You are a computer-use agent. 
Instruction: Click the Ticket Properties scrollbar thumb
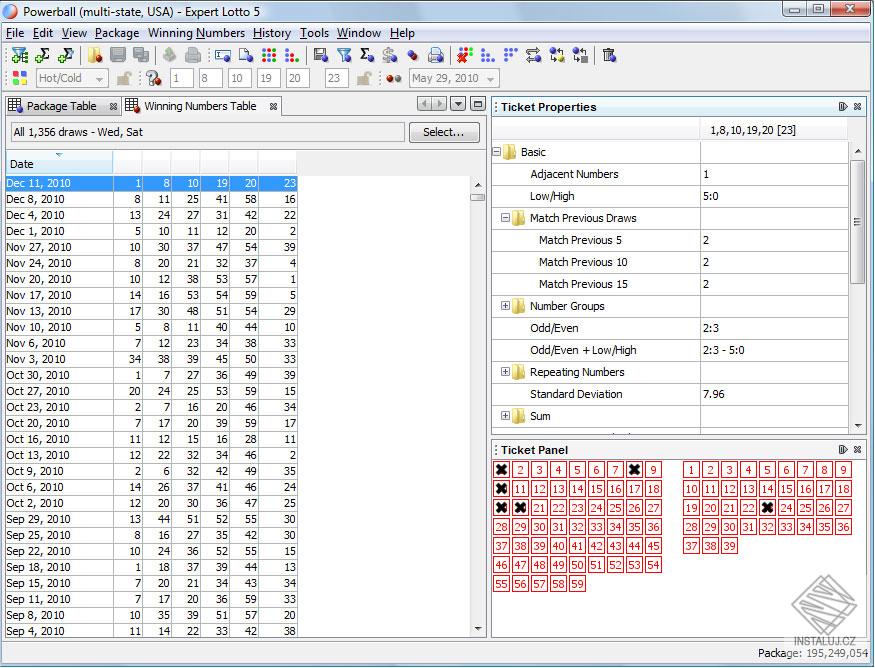[x=858, y=222]
